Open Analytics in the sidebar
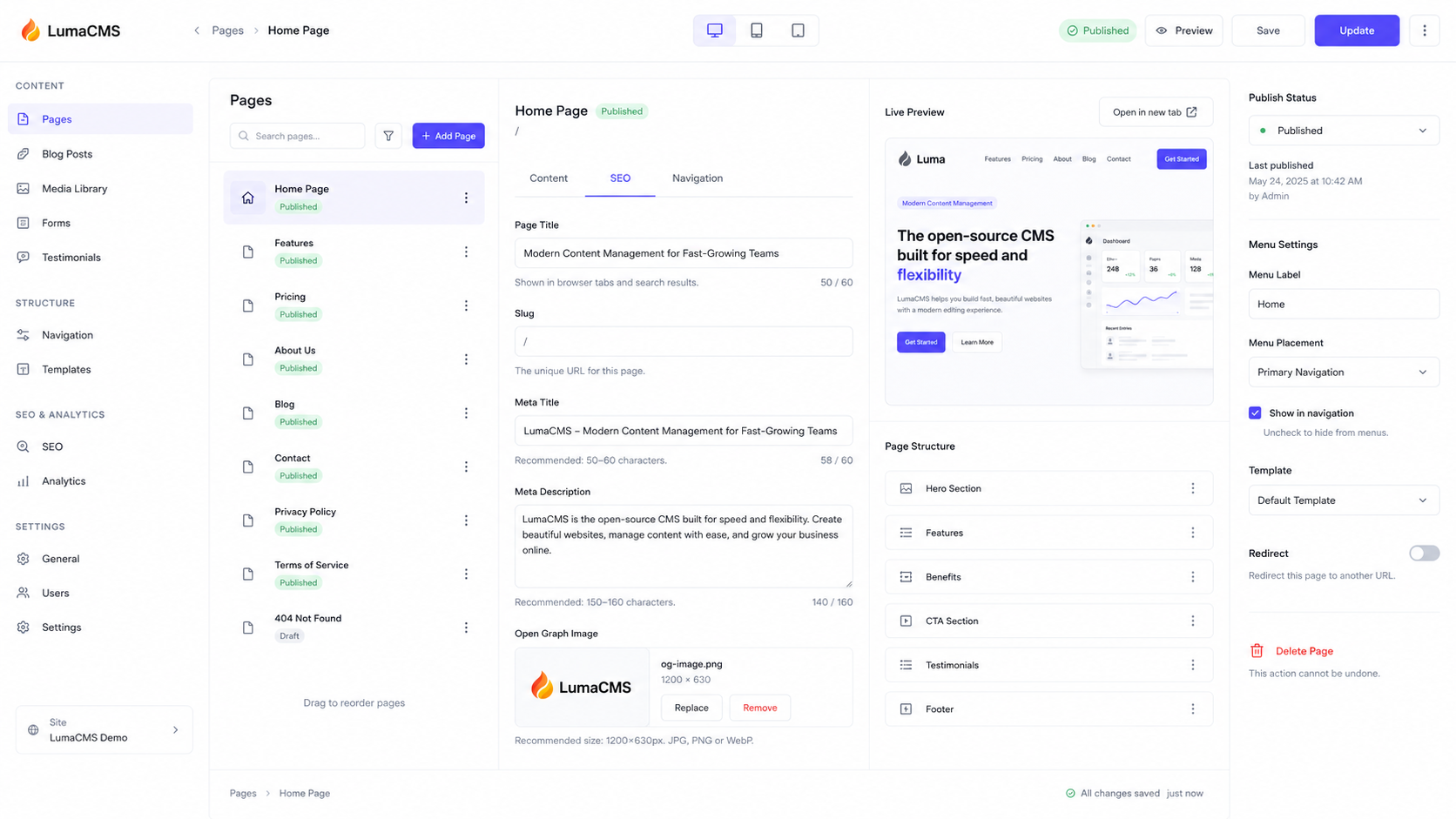 pos(100,480)
